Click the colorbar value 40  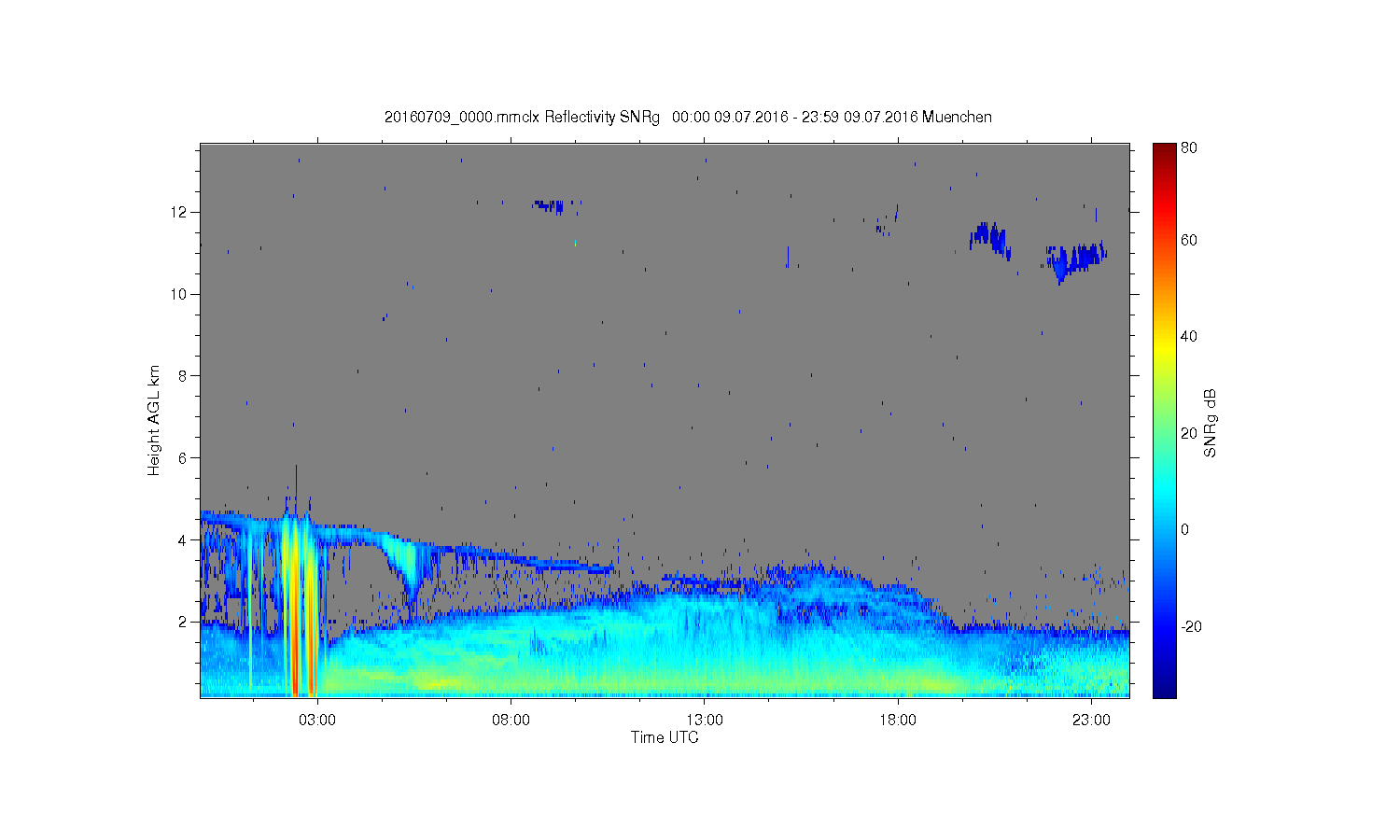(x=1189, y=337)
